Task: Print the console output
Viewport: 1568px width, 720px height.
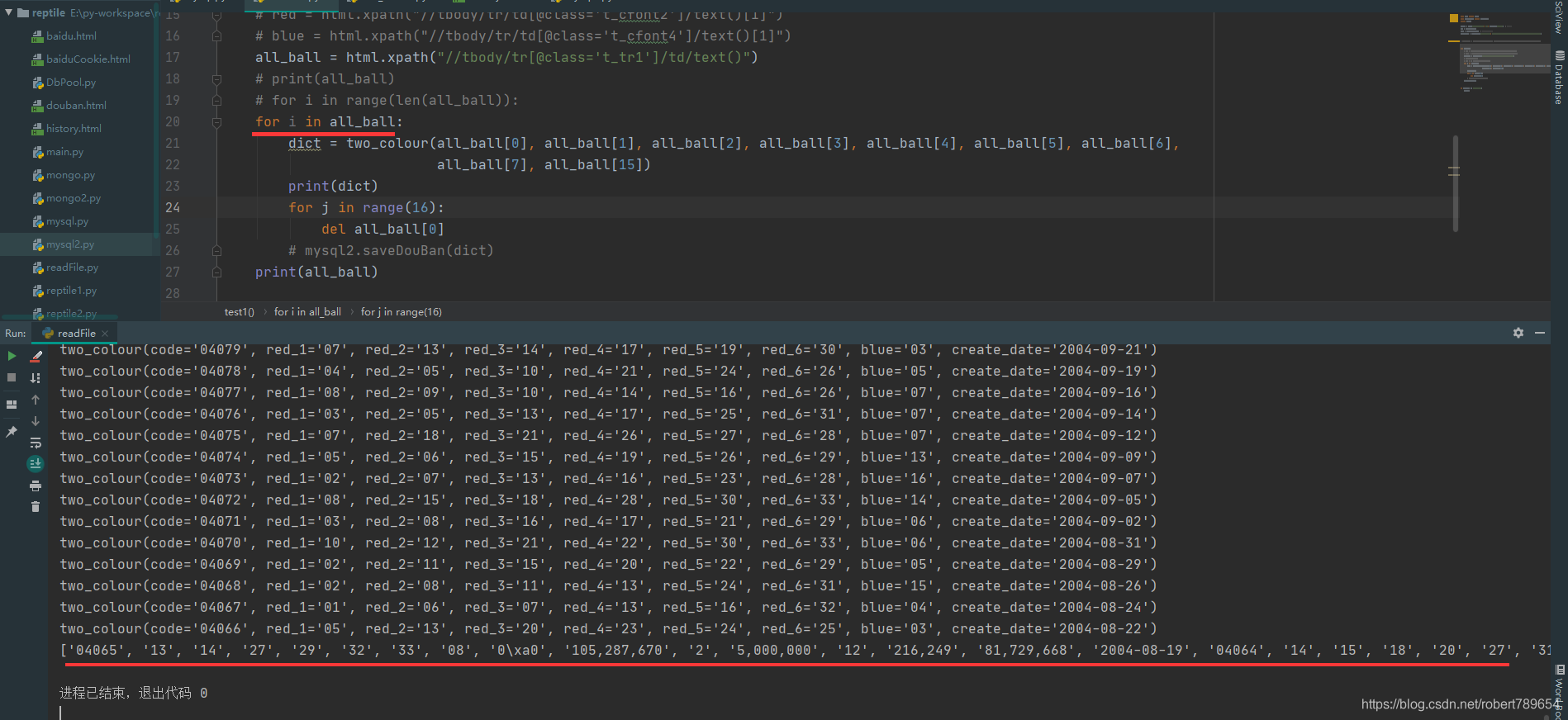Action: pyautogui.click(x=36, y=486)
